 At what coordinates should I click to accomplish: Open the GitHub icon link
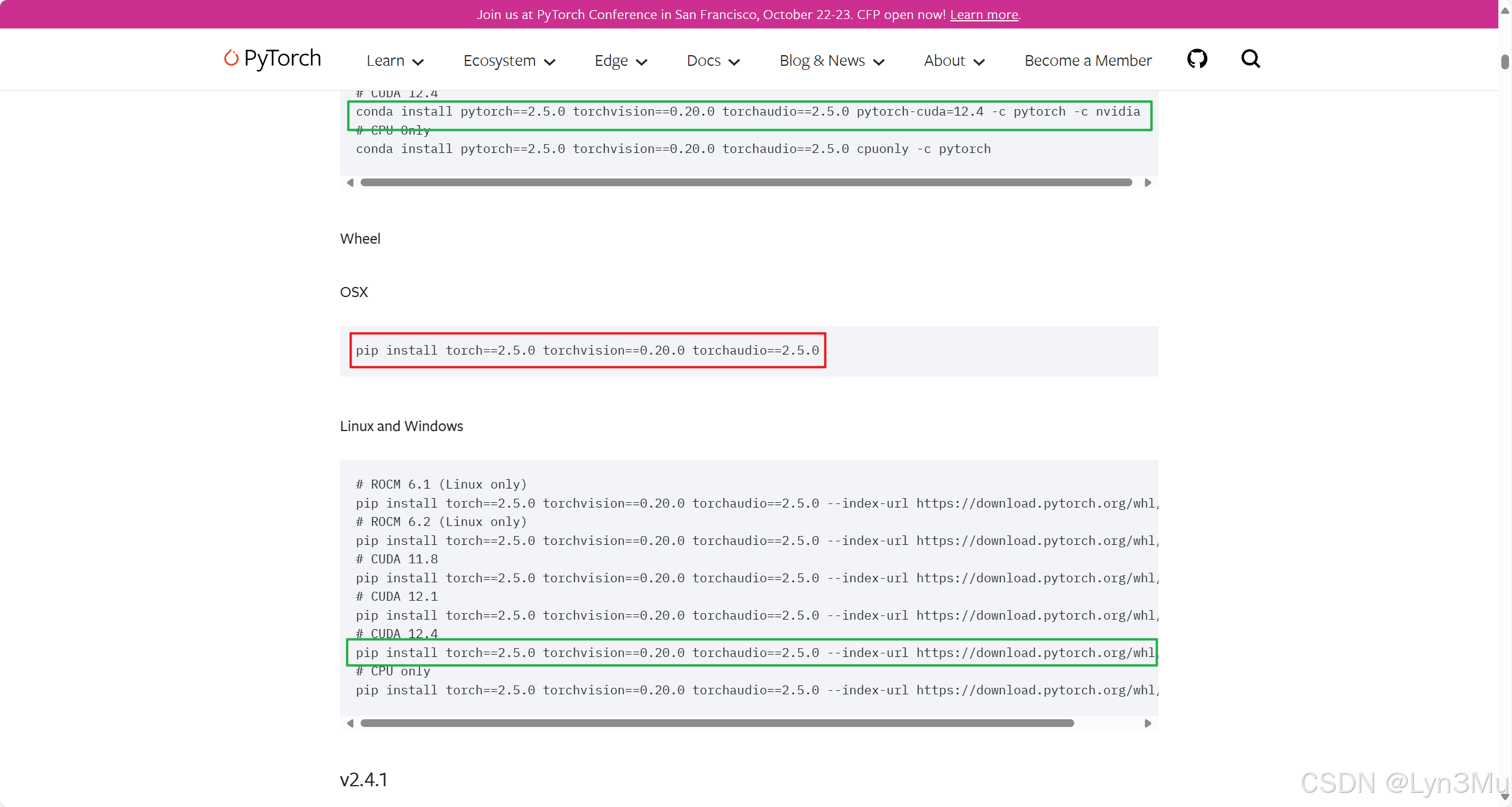(x=1196, y=59)
